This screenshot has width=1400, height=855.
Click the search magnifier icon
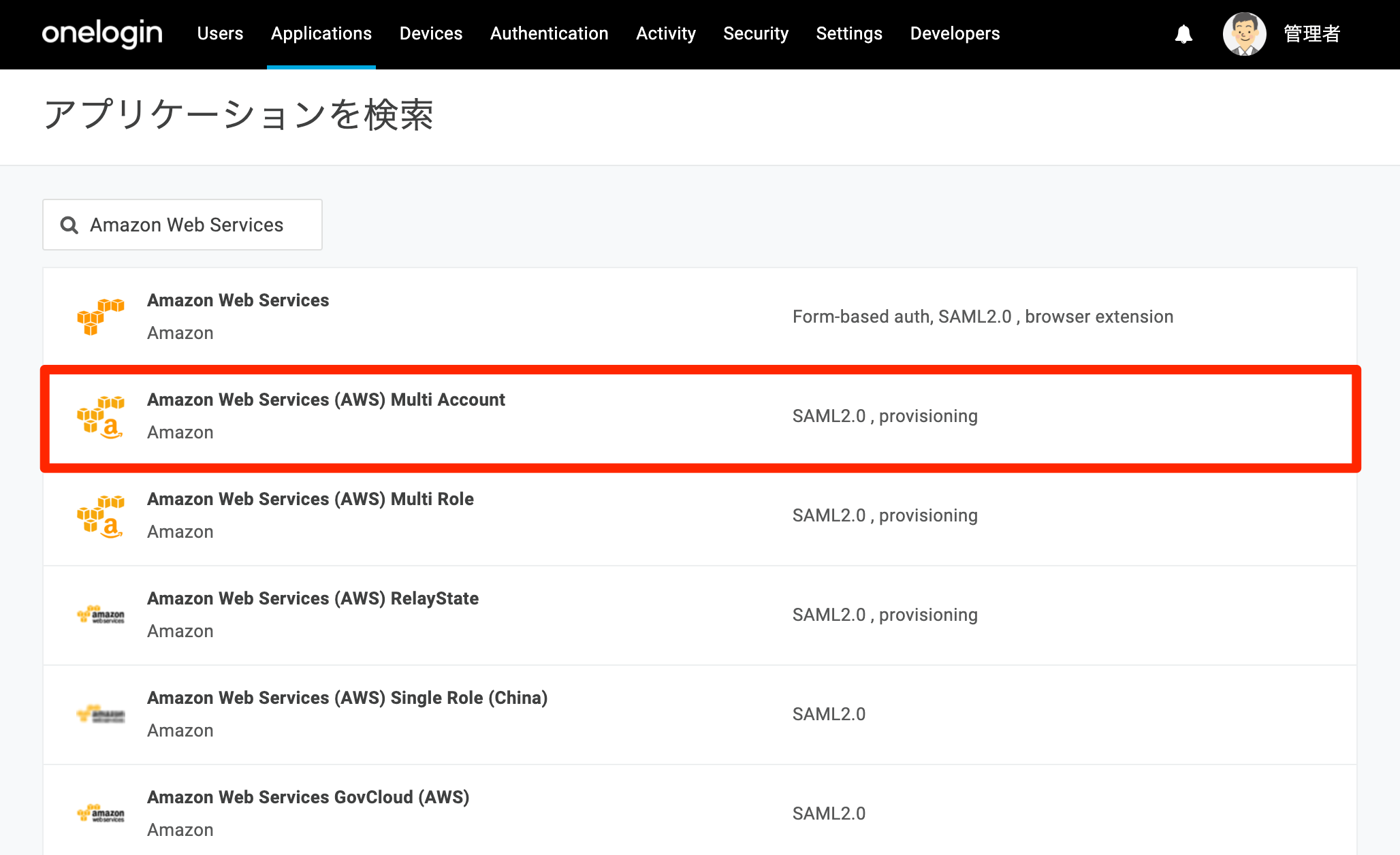pos(69,225)
